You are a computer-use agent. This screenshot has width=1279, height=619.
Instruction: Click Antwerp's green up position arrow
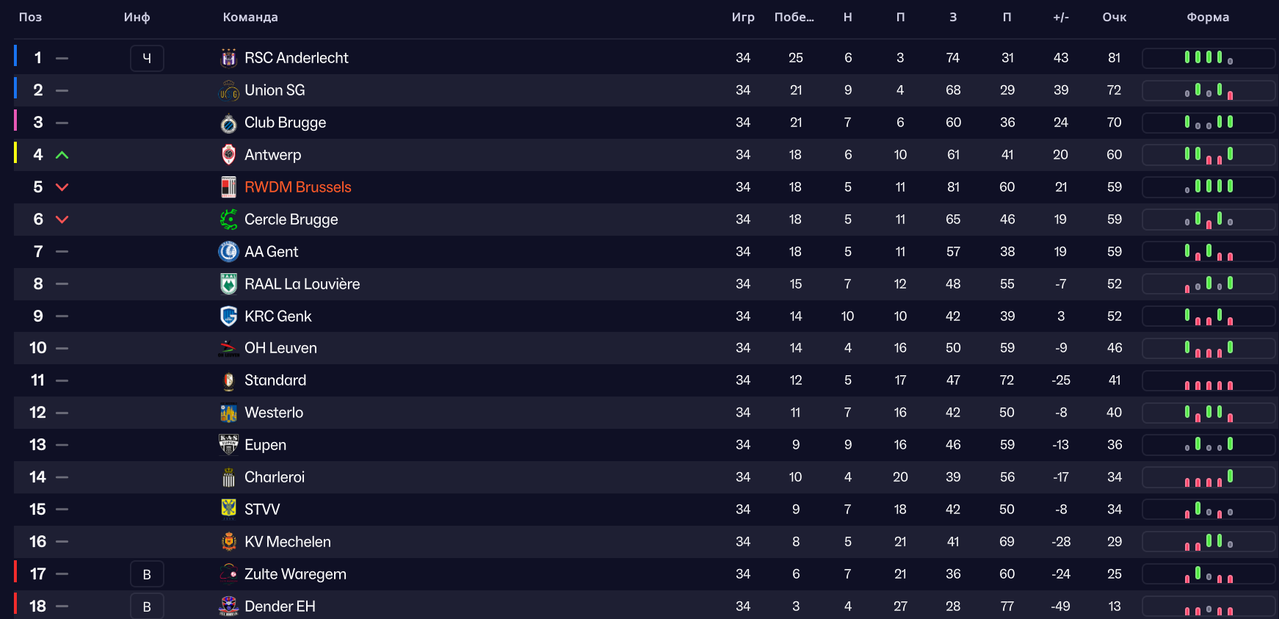[x=62, y=155]
